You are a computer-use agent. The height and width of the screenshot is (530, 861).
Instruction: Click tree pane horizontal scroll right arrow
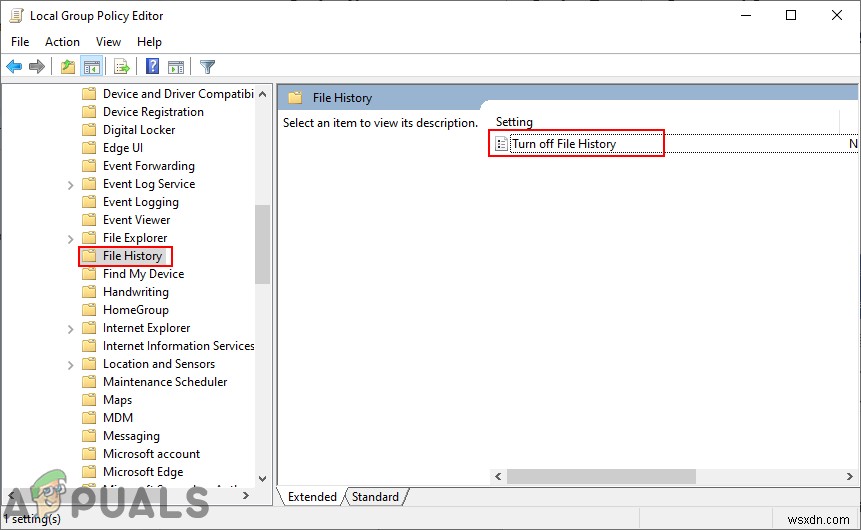(x=246, y=495)
